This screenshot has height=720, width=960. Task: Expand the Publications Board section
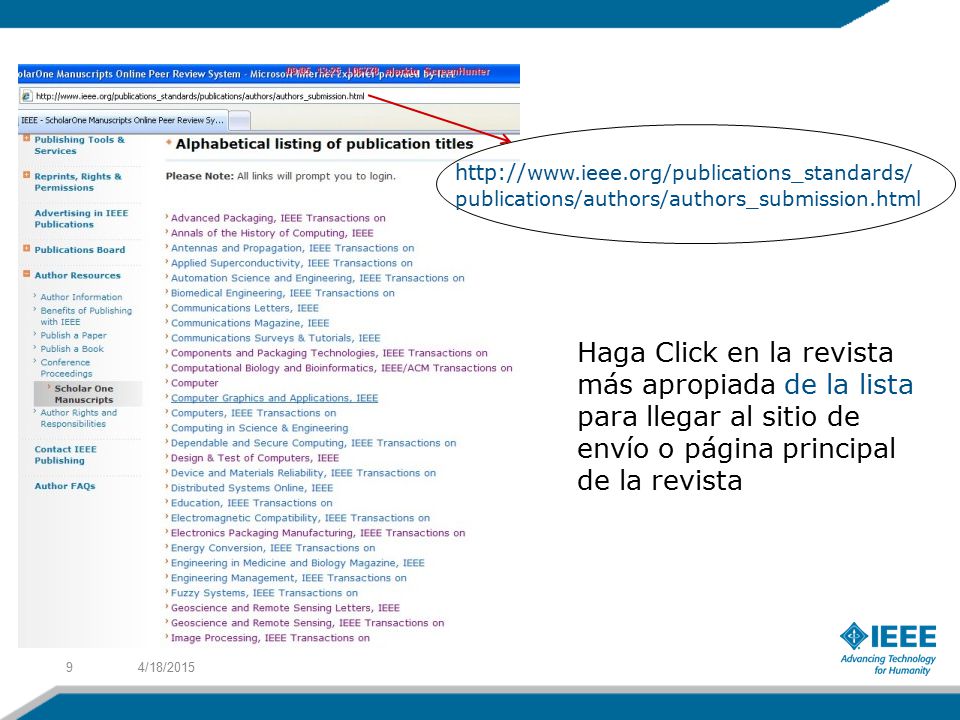tap(26, 249)
